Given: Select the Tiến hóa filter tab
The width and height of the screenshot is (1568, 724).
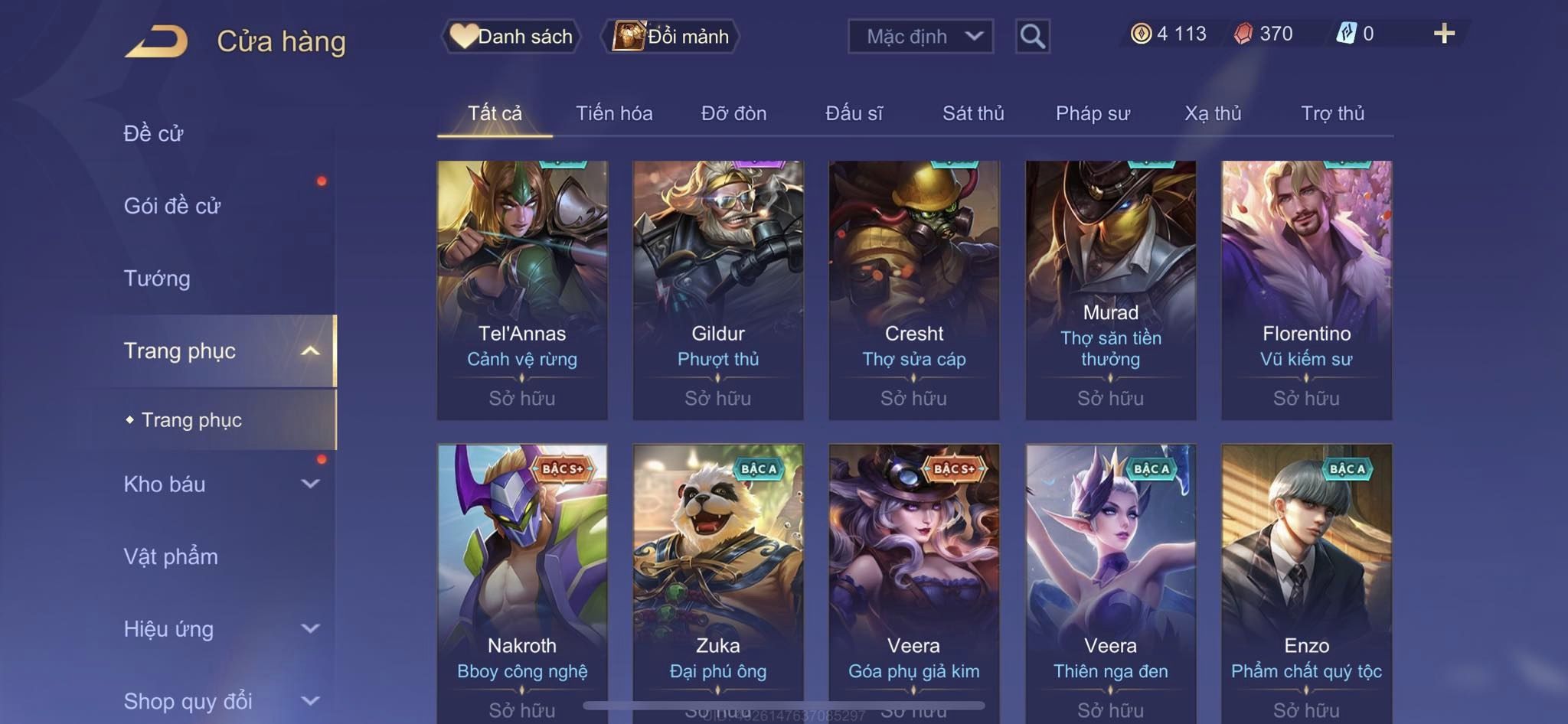Looking at the screenshot, I should 614,113.
